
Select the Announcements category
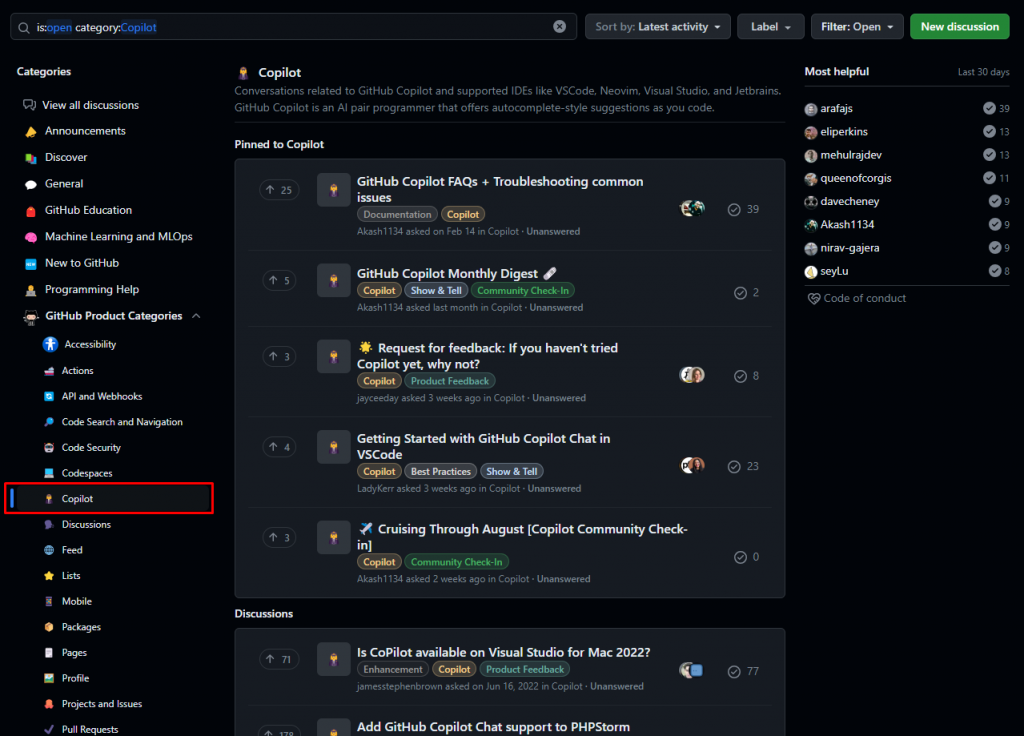point(85,131)
